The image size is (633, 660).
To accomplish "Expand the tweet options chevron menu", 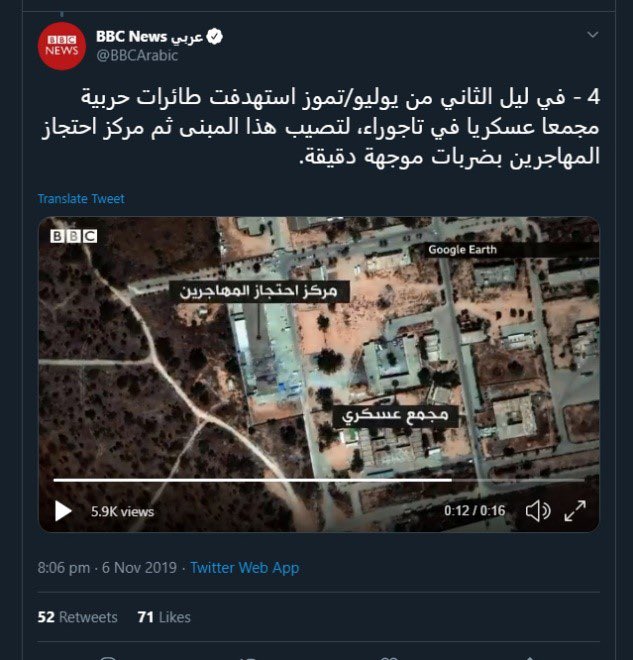I will (x=593, y=35).
